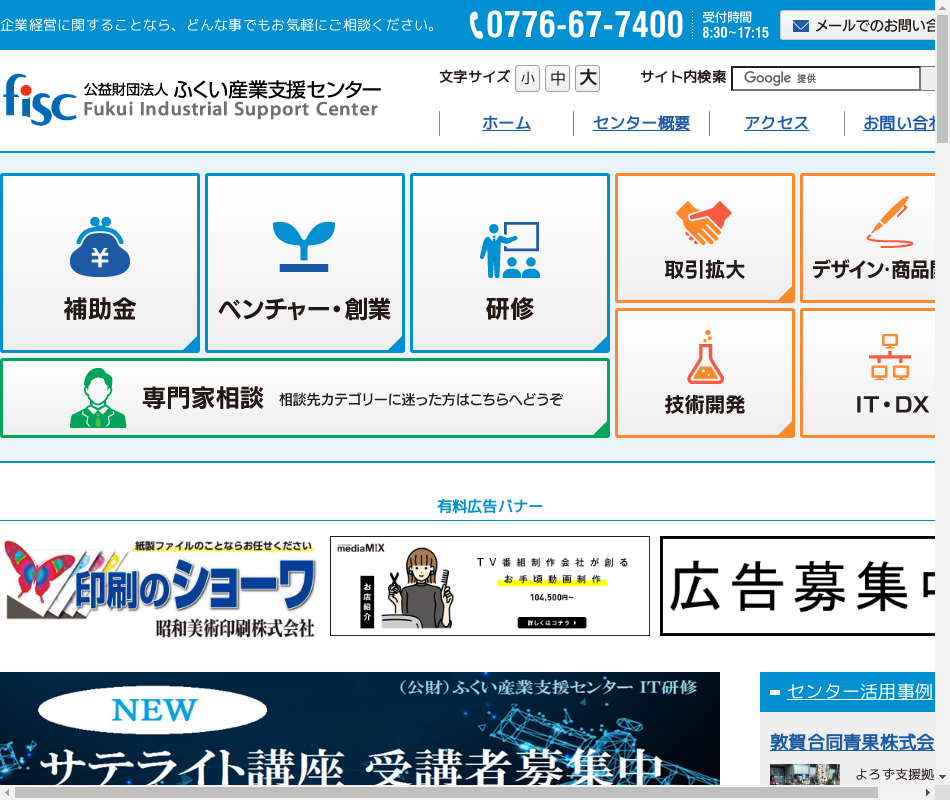Go to ホーム in navigation menu
950x800 pixels.
click(x=506, y=123)
